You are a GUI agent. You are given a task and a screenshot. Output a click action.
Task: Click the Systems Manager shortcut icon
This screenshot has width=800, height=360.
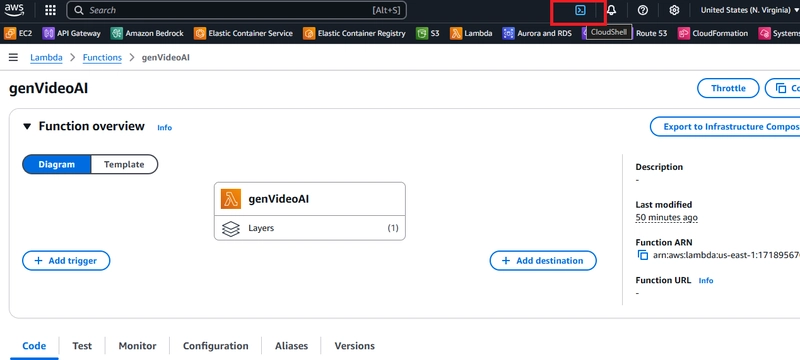coord(764,33)
